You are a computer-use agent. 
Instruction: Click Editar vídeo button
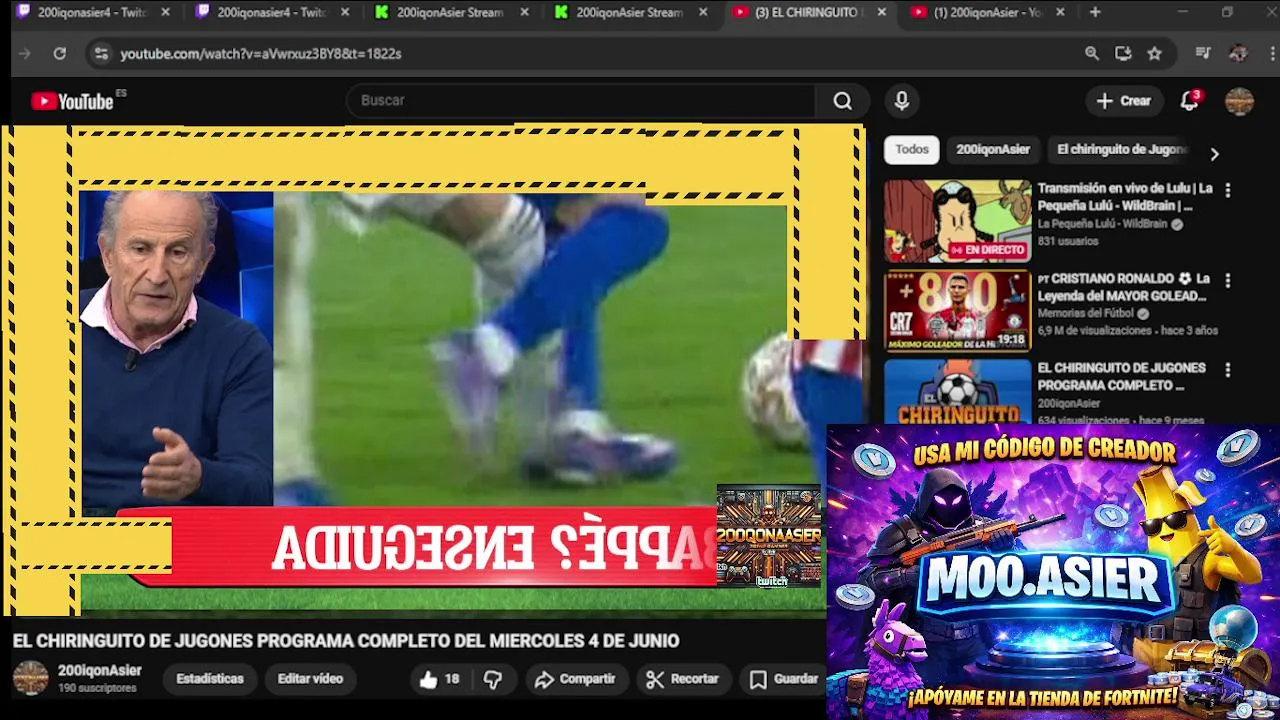point(310,679)
